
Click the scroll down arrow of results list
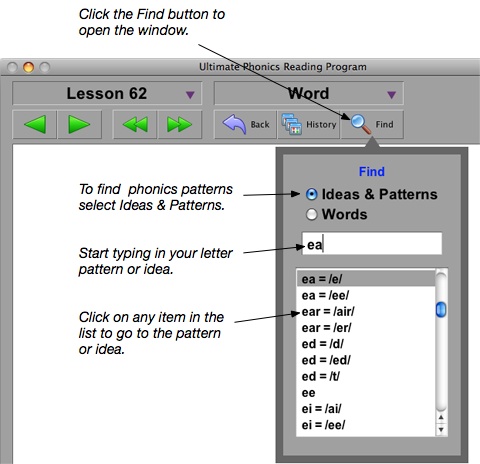(441, 429)
